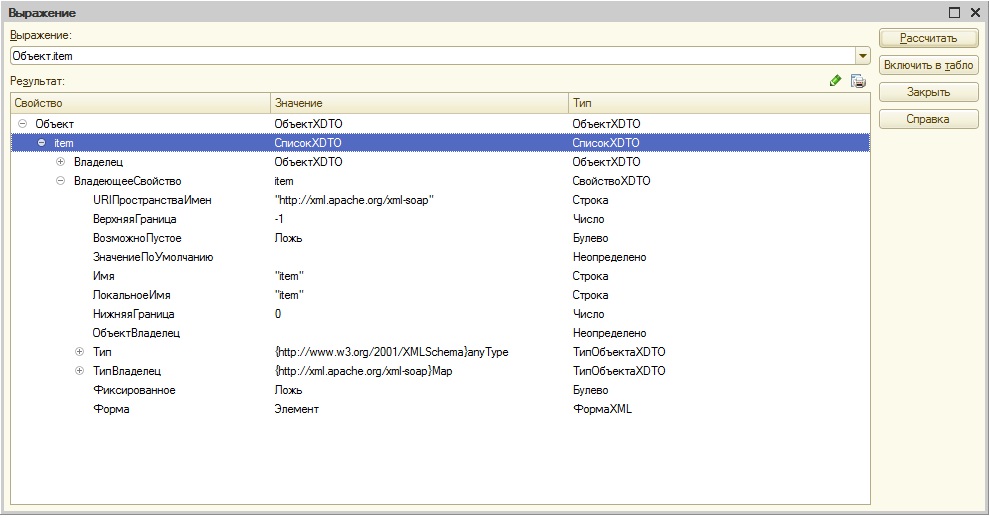Select the ВозможноПустое row
This screenshot has width=990, height=518.
[440, 238]
